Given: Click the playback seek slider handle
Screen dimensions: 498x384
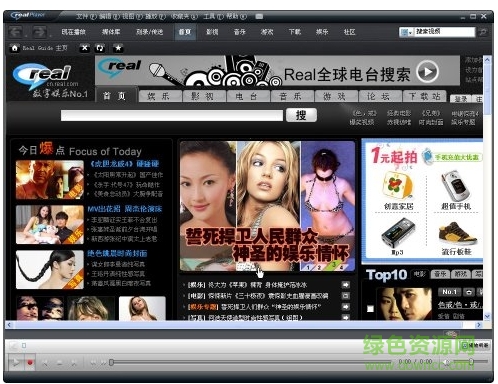Looking at the screenshot, I should click(x=111, y=362).
